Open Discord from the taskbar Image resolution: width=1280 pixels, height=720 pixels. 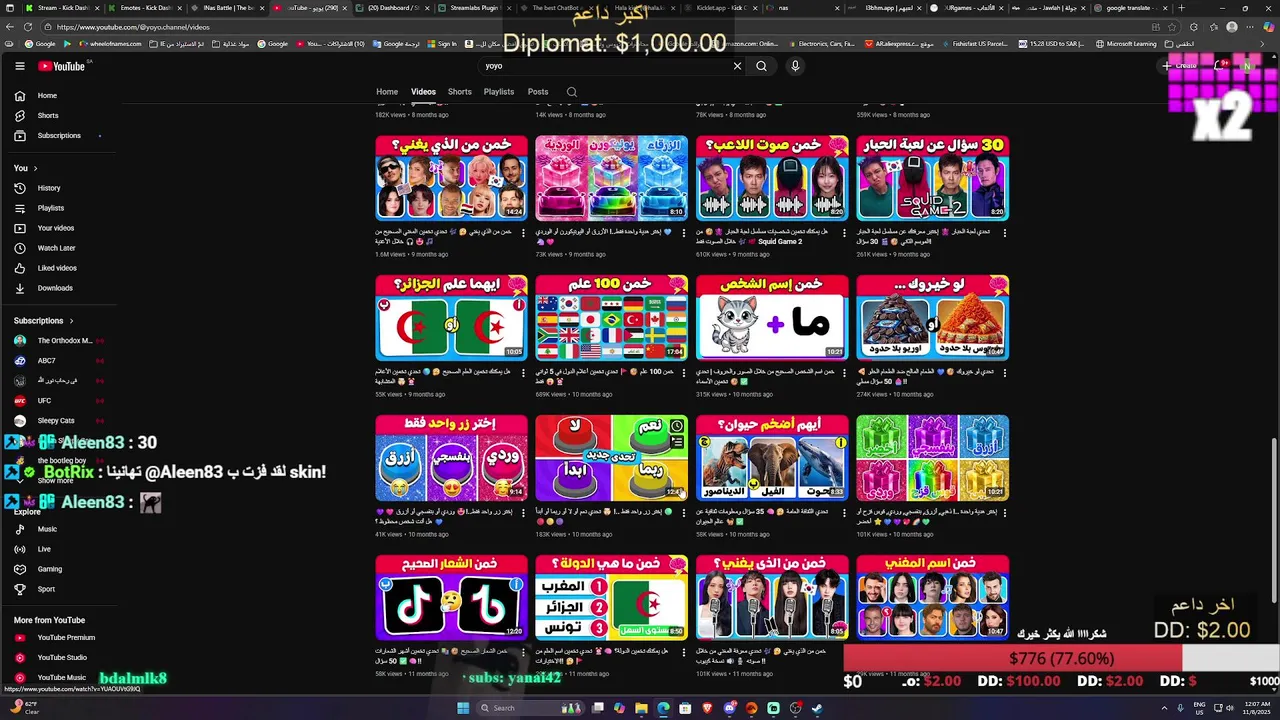729,708
